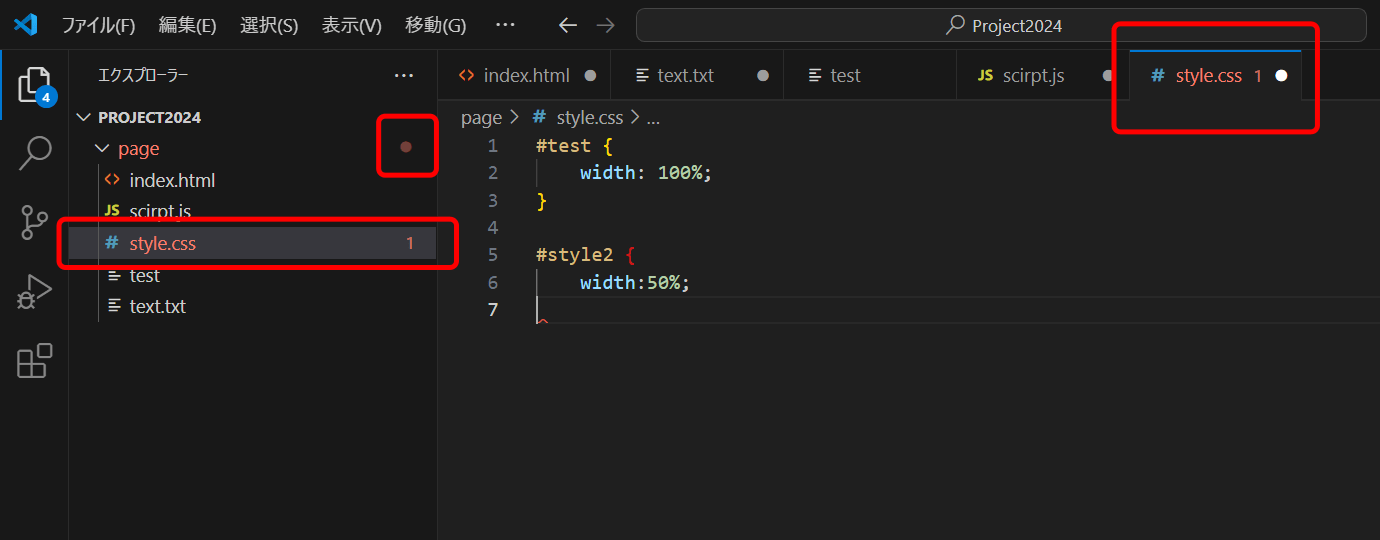Place cursor on #test selector line
This screenshot has width=1380, height=540.
point(574,146)
